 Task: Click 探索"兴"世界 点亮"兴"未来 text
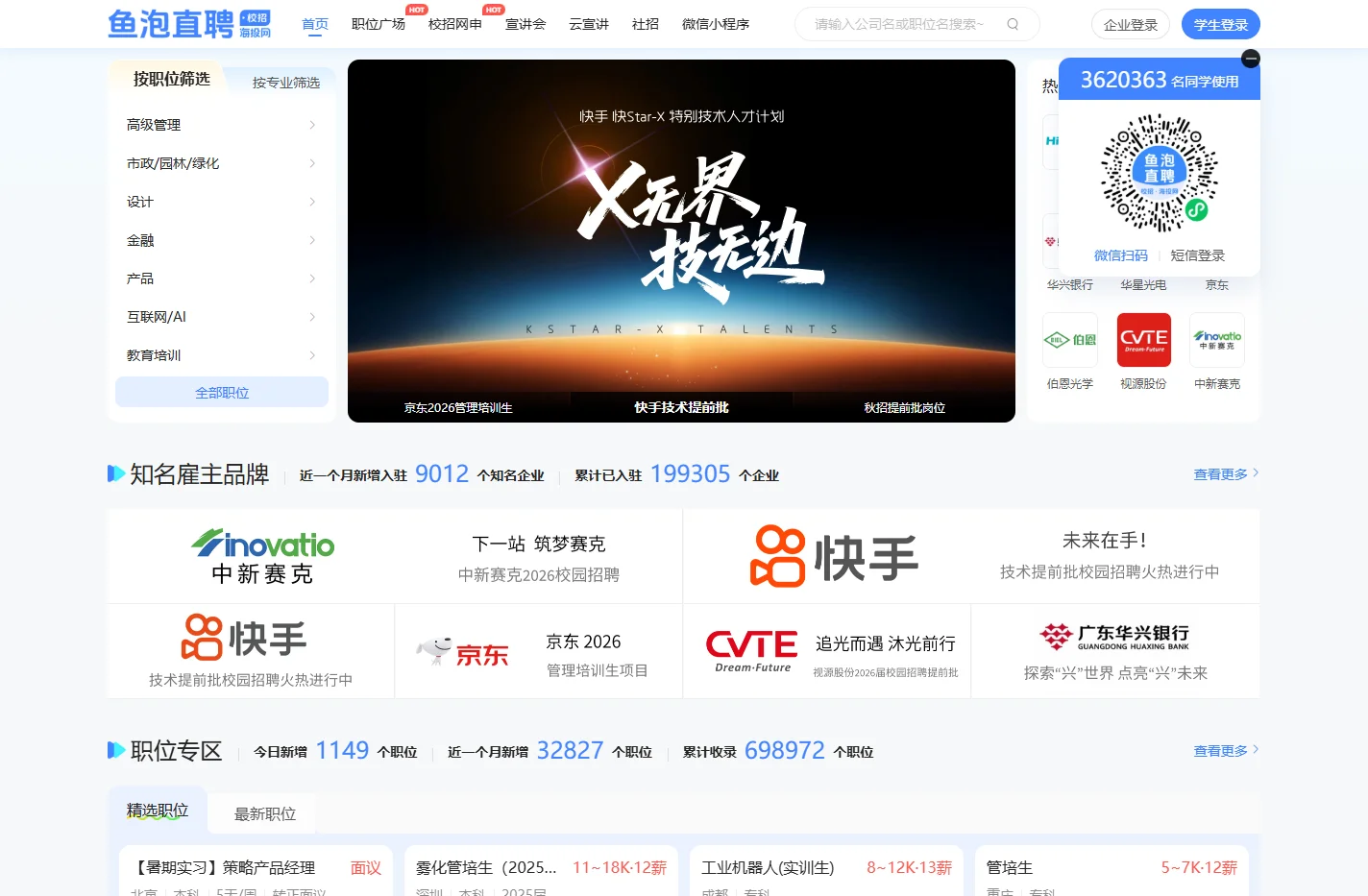pyautogui.click(x=1115, y=673)
